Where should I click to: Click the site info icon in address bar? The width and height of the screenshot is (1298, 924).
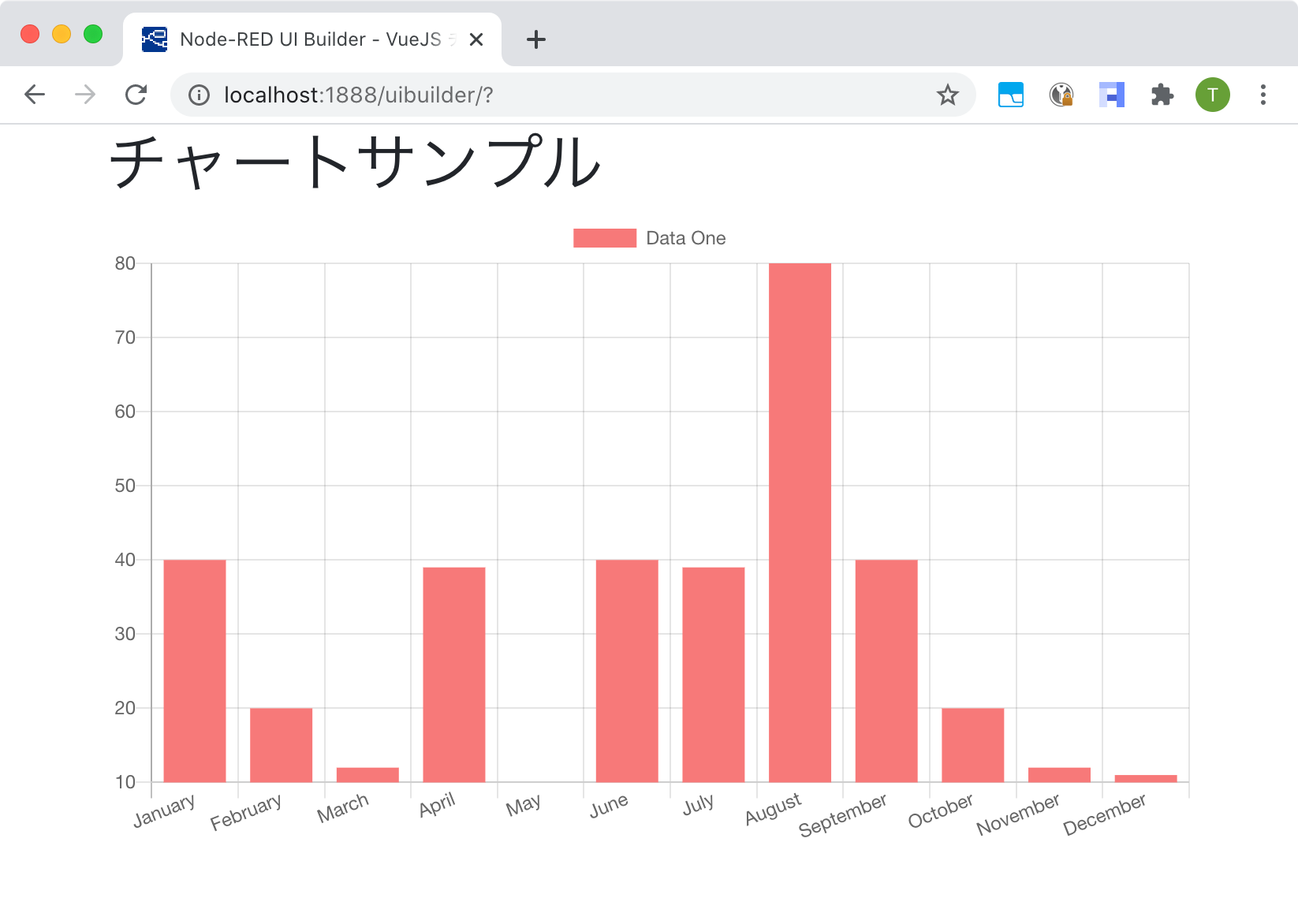click(x=199, y=95)
